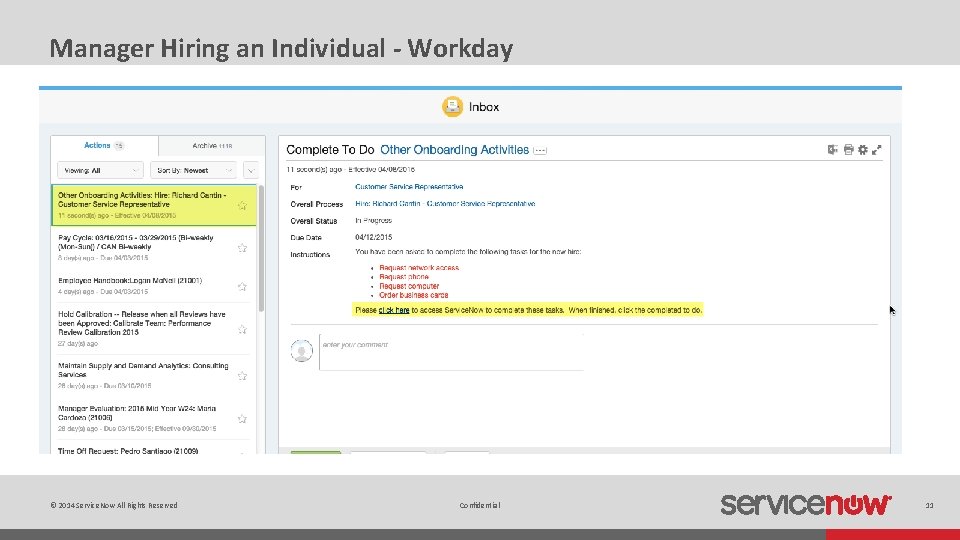Open the Other Onboarding Activities title link

tap(454, 150)
